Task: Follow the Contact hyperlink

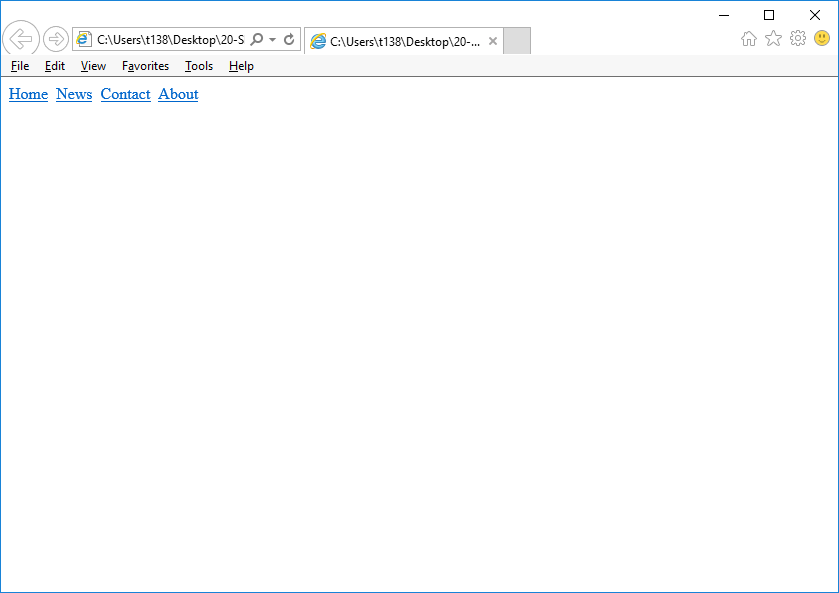Action: pos(125,94)
